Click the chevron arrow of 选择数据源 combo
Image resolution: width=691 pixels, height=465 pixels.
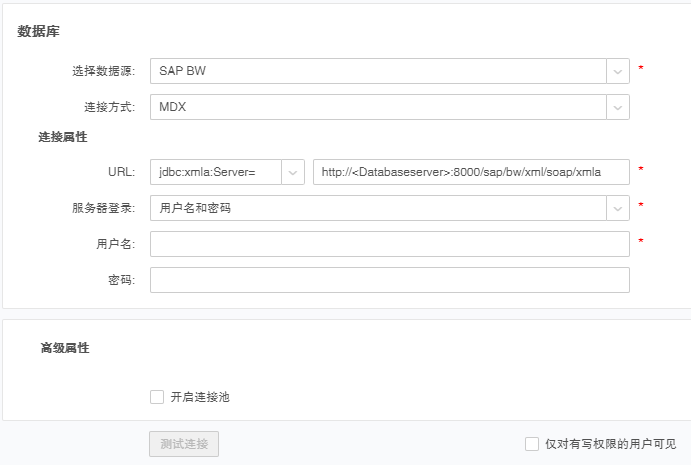tap(618, 71)
